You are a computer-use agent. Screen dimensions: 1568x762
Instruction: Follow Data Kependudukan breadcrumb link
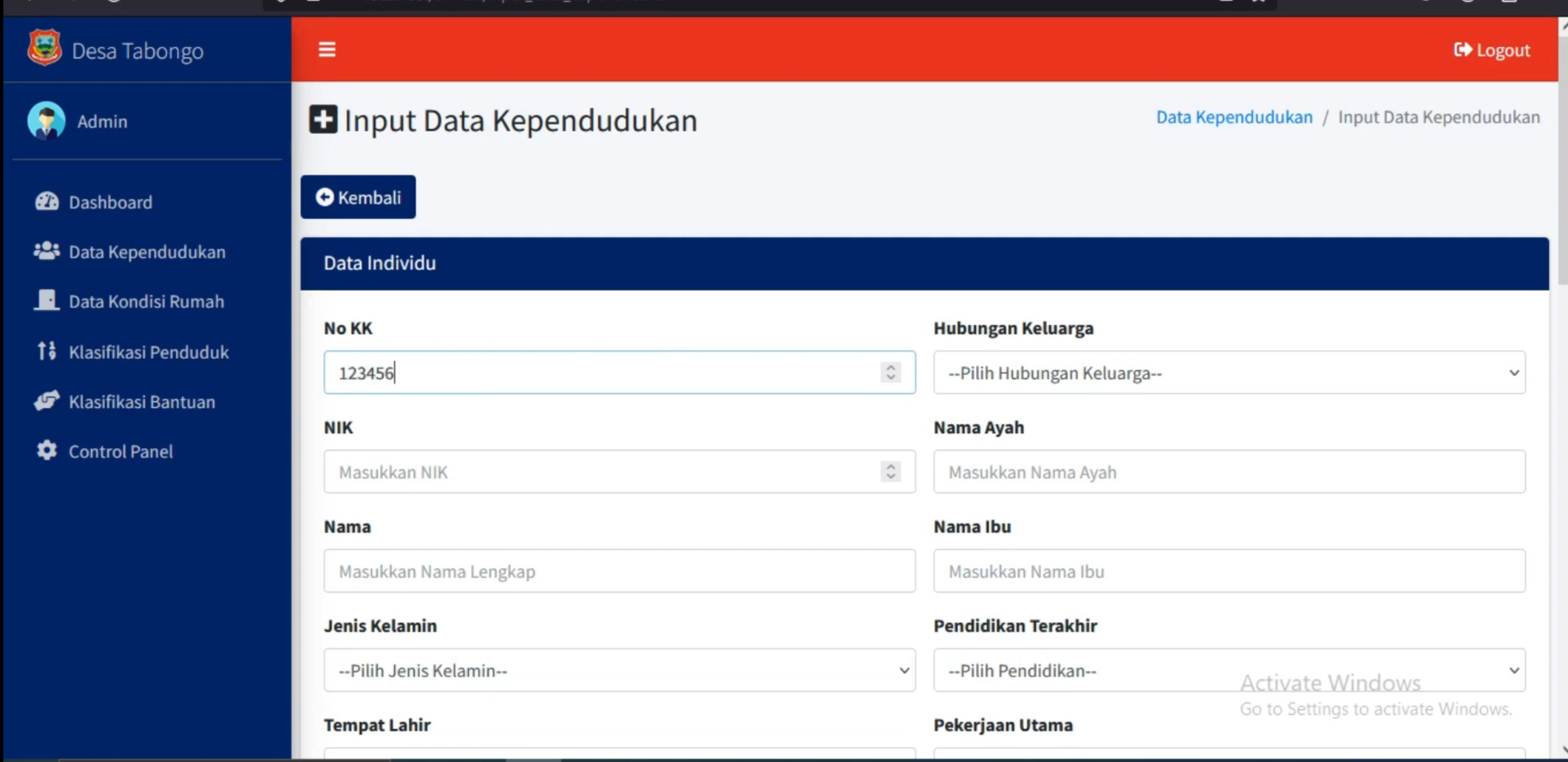[1234, 117]
